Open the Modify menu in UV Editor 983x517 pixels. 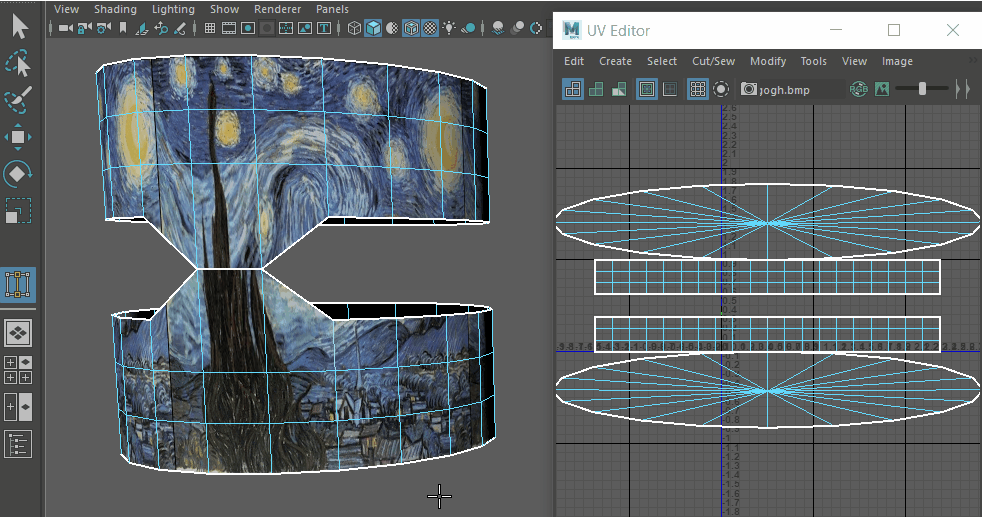pyautogui.click(x=767, y=61)
